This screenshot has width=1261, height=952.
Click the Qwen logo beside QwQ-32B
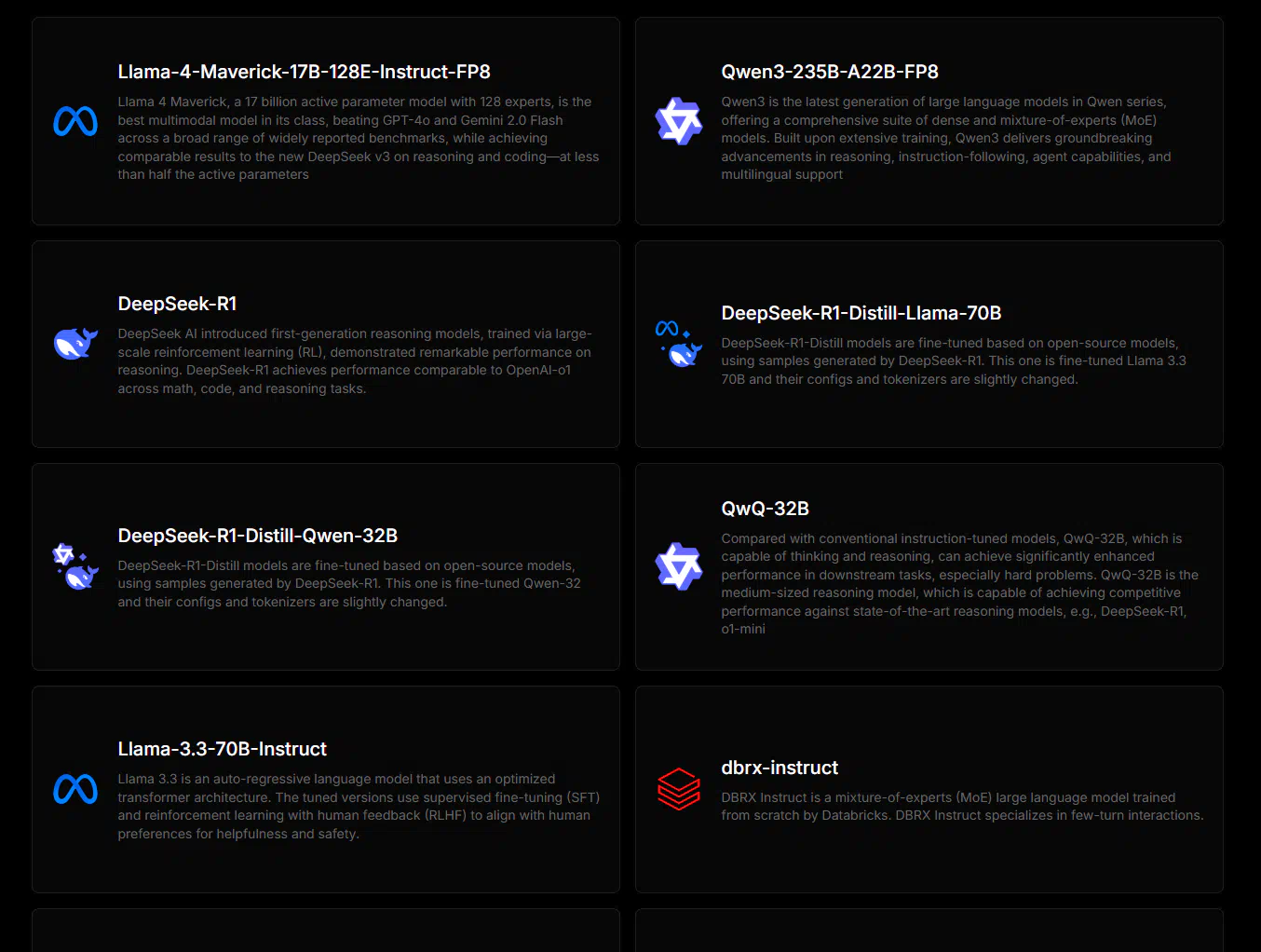679,566
